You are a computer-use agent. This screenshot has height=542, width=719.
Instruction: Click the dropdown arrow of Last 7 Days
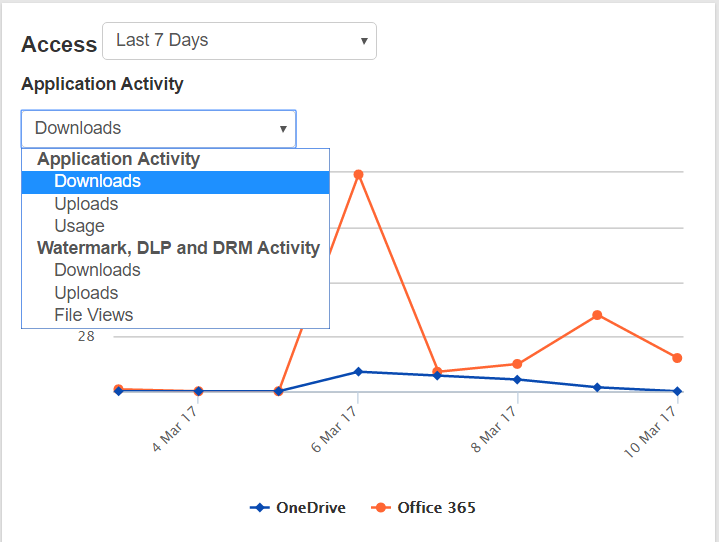[364, 41]
